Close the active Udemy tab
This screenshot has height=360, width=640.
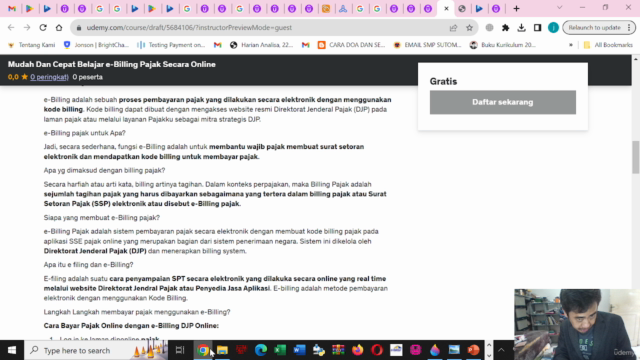pyautogui.click(x=446, y=9)
